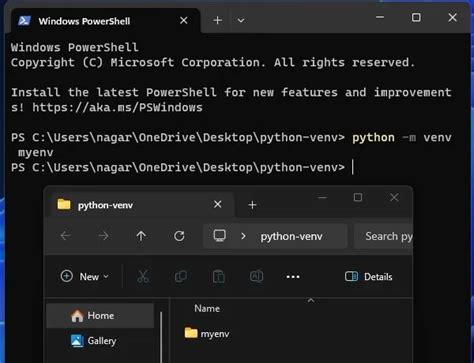The height and width of the screenshot is (363, 474).
Task: Maximize the File Explorer window
Action: click(358, 198)
